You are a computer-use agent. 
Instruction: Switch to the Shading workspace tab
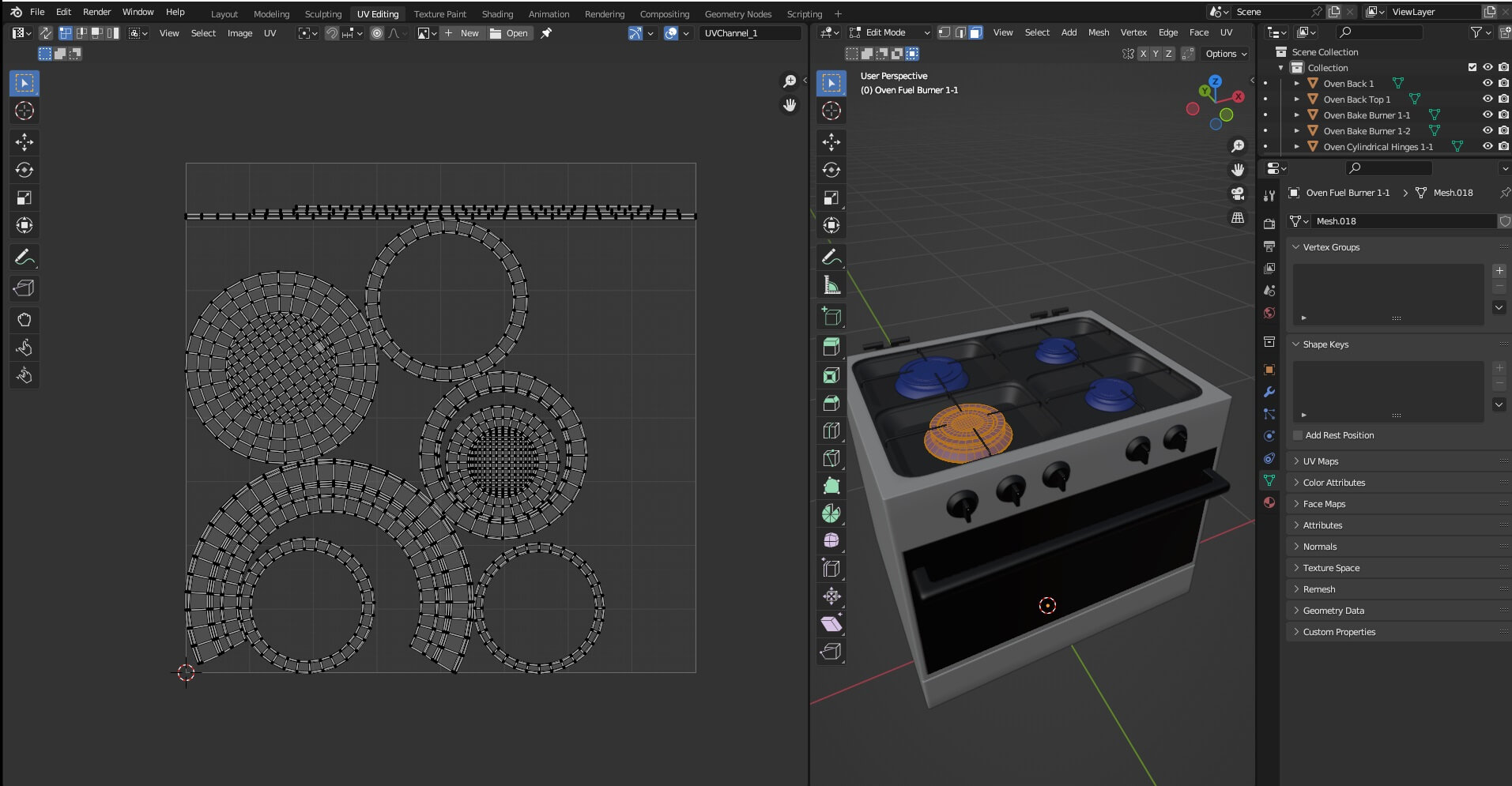point(497,13)
